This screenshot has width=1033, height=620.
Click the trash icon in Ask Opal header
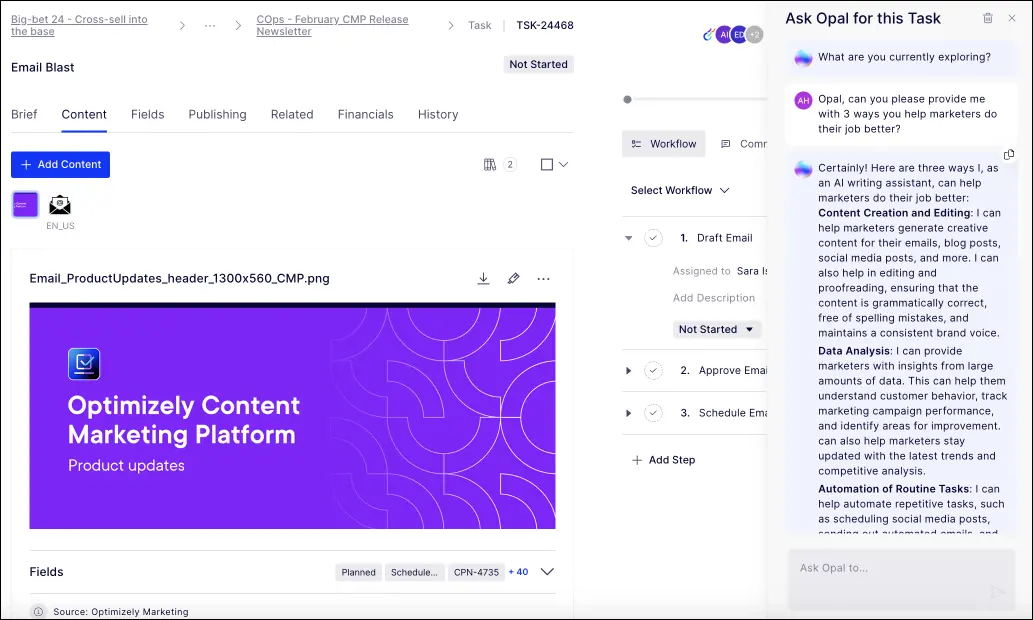[x=990, y=18]
